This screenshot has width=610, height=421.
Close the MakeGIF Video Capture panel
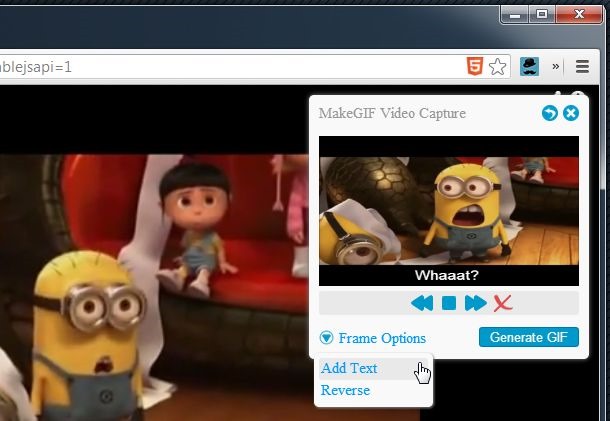[571, 113]
